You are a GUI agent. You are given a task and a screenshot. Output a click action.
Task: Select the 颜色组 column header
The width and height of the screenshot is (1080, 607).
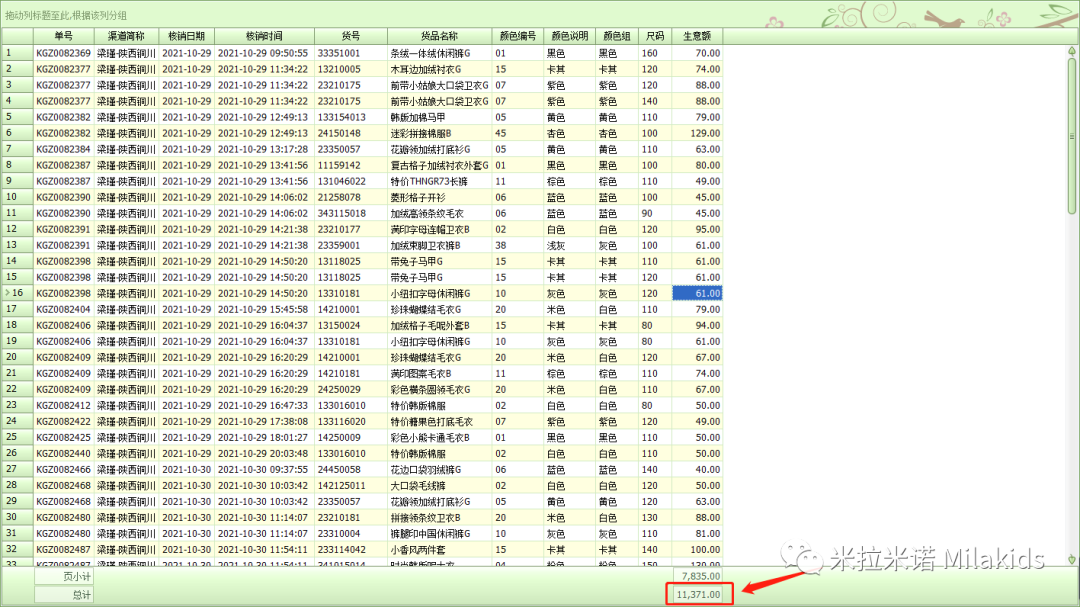click(x=616, y=36)
